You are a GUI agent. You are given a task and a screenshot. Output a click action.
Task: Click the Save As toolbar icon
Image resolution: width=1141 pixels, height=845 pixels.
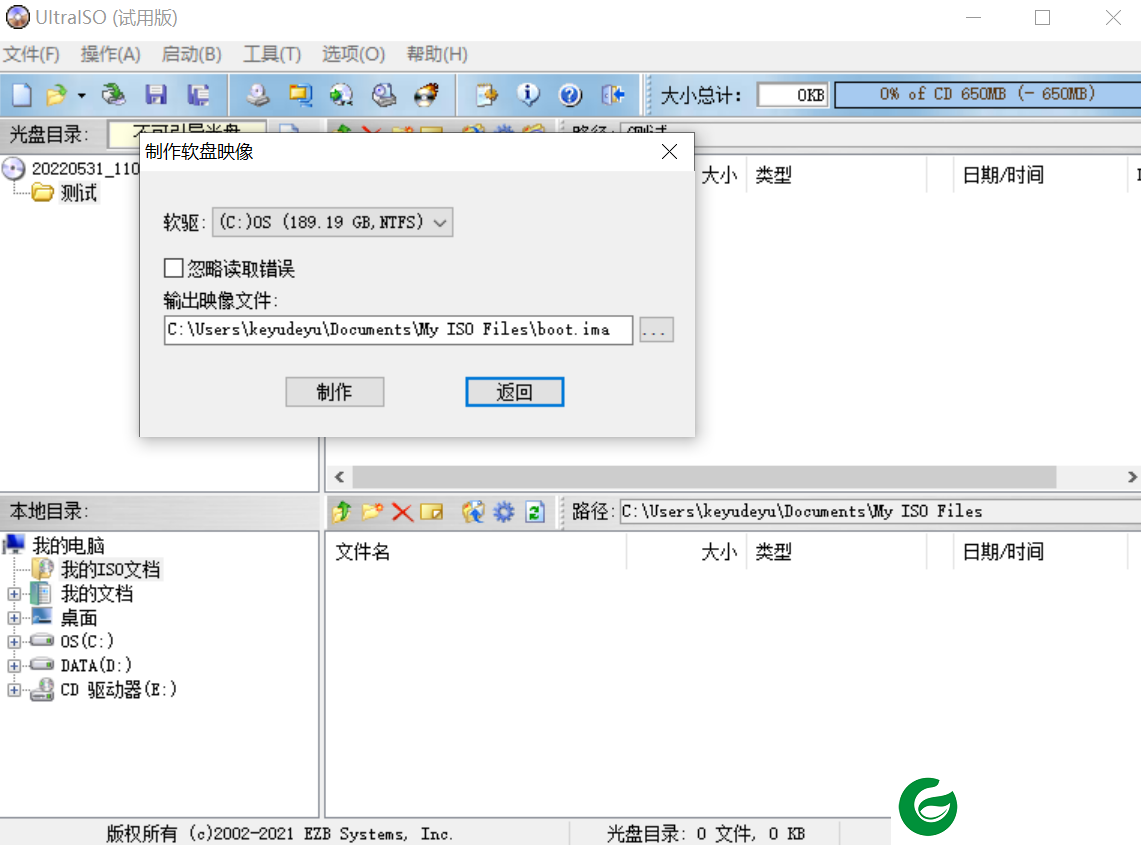click(198, 95)
